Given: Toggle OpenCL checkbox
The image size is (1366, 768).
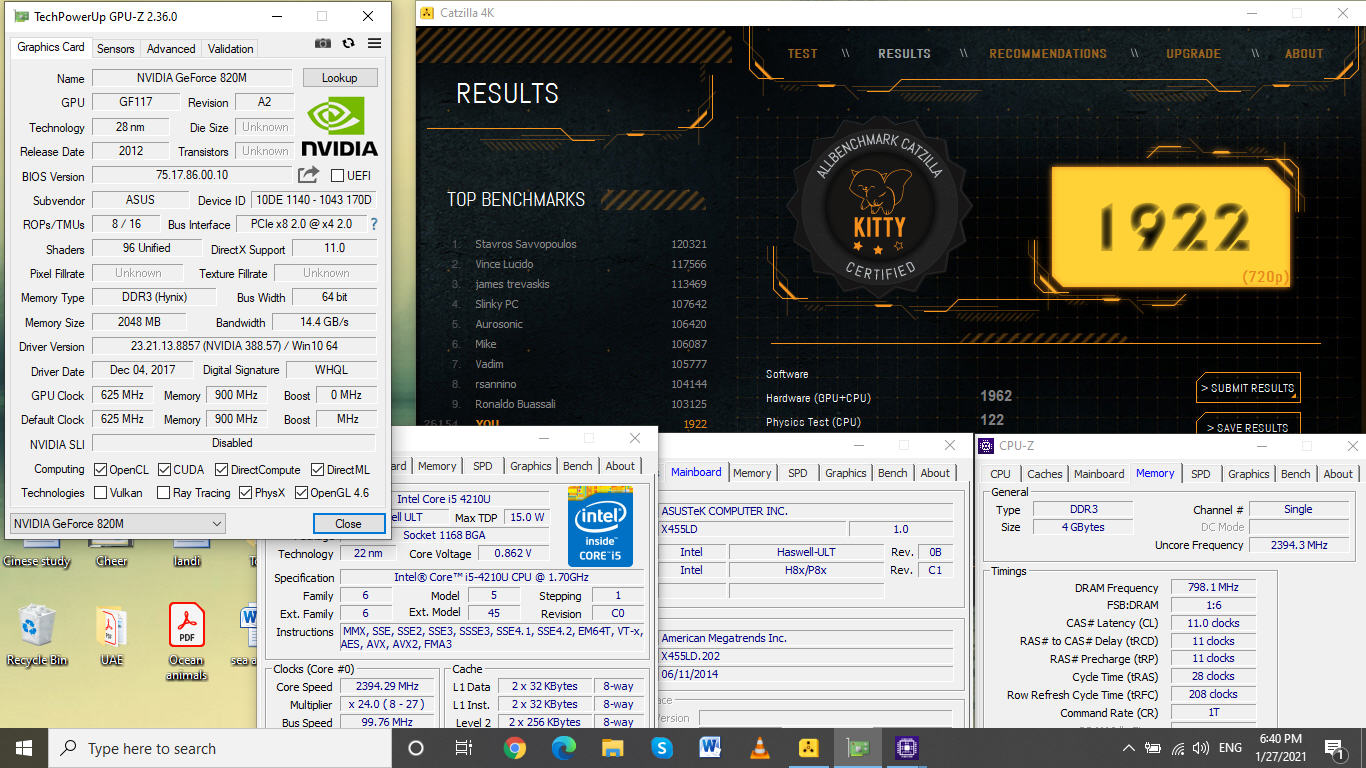Looking at the screenshot, I should (100, 469).
